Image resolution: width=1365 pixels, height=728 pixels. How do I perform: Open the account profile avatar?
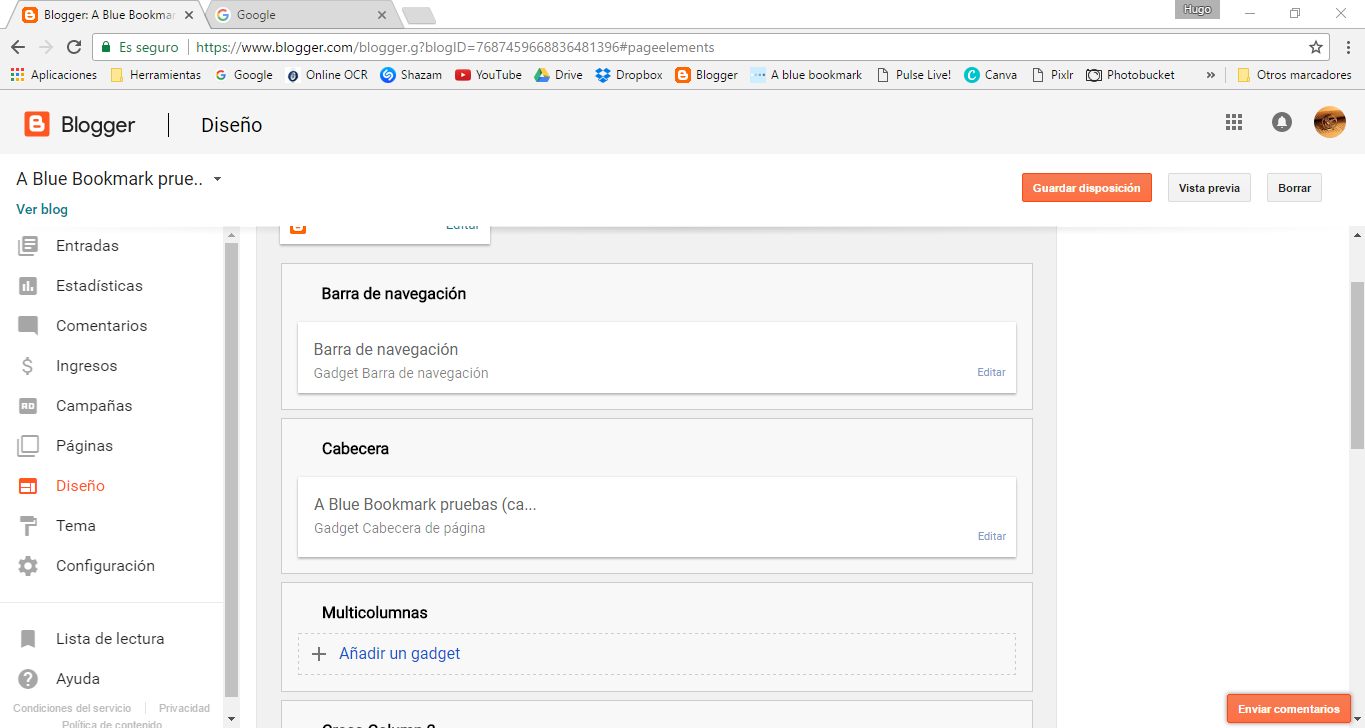tap(1330, 122)
